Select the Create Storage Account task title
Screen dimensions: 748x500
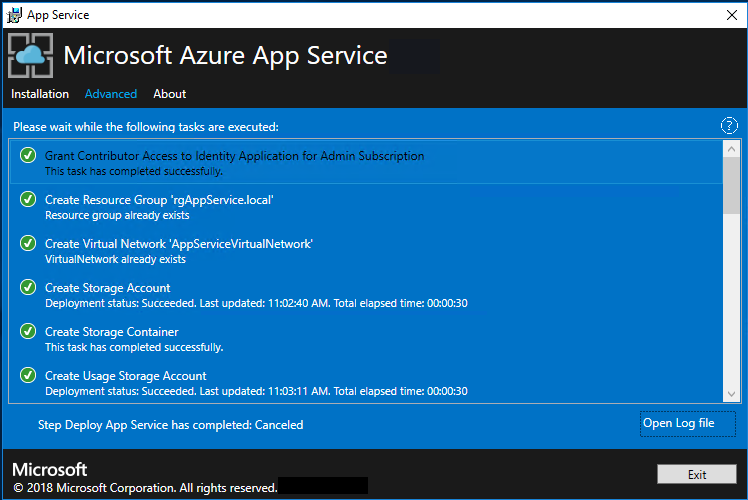point(107,288)
